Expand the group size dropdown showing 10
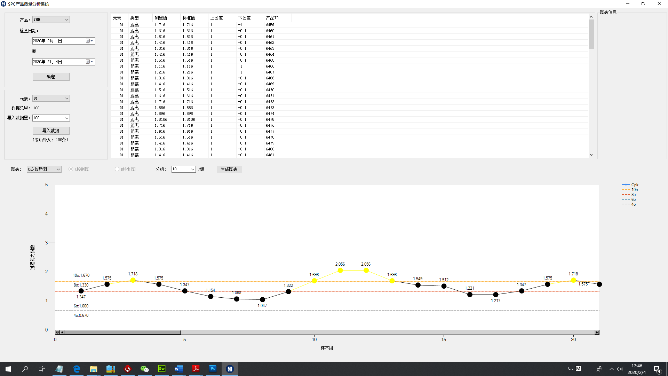The width and height of the screenshot is (668, 376). coord(183,169)
